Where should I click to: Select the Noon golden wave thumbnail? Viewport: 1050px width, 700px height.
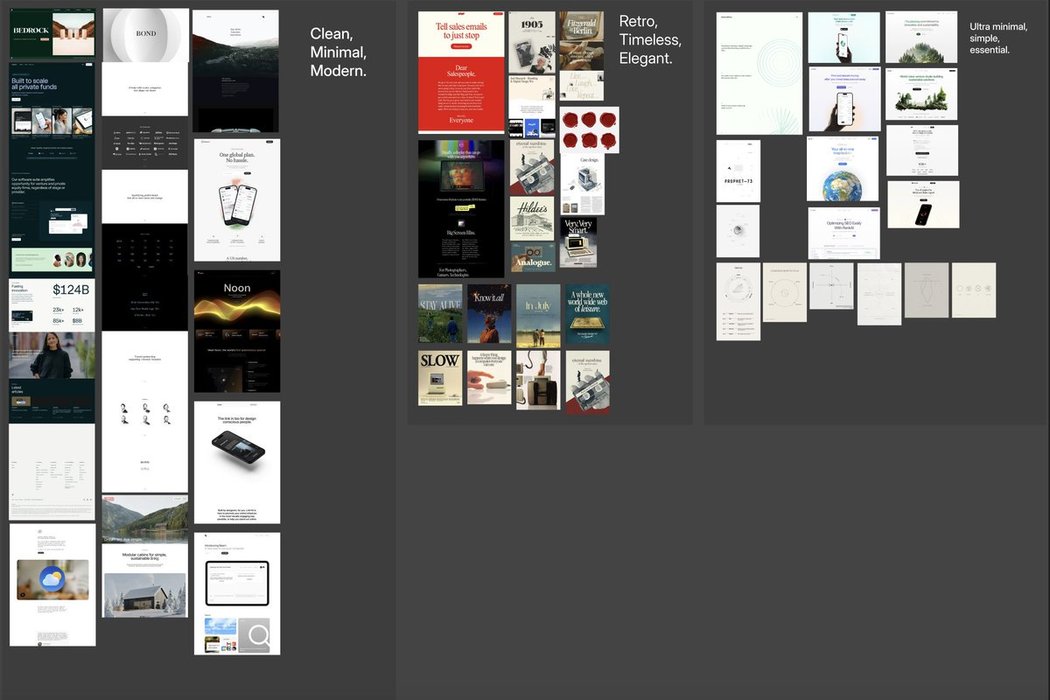[236, 331]
